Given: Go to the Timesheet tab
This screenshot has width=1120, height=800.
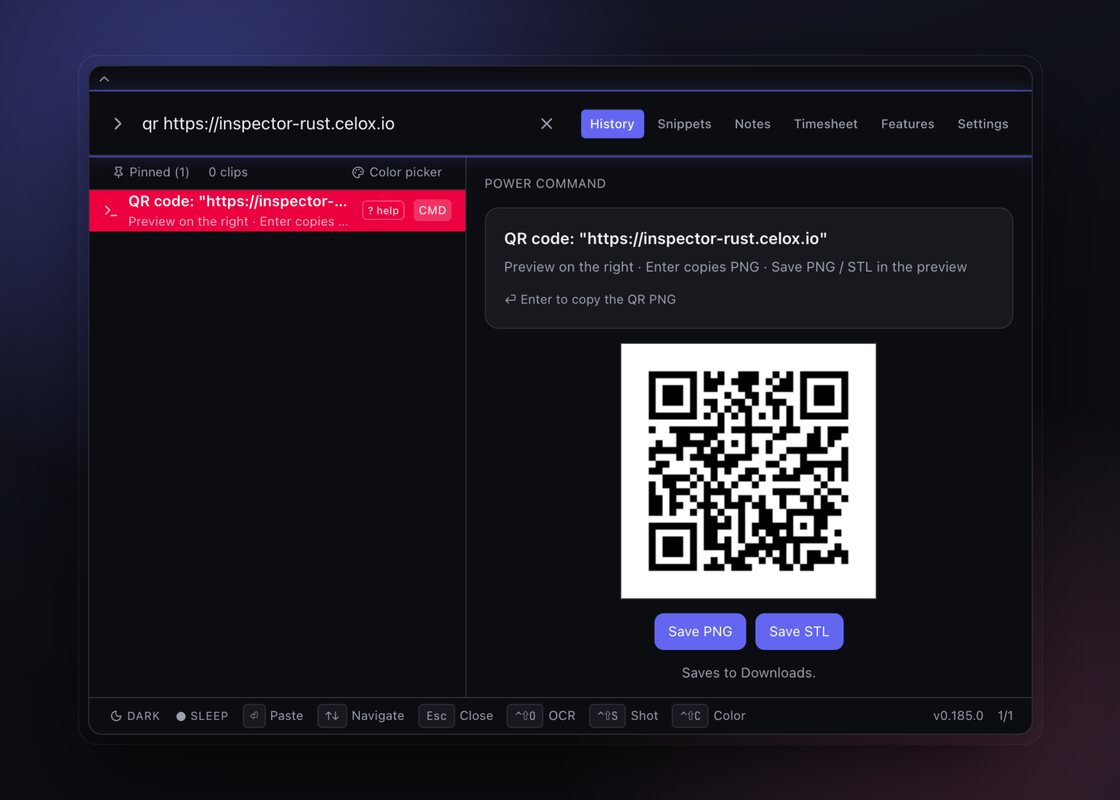Looking at the screenshot, I should (826, 124).
